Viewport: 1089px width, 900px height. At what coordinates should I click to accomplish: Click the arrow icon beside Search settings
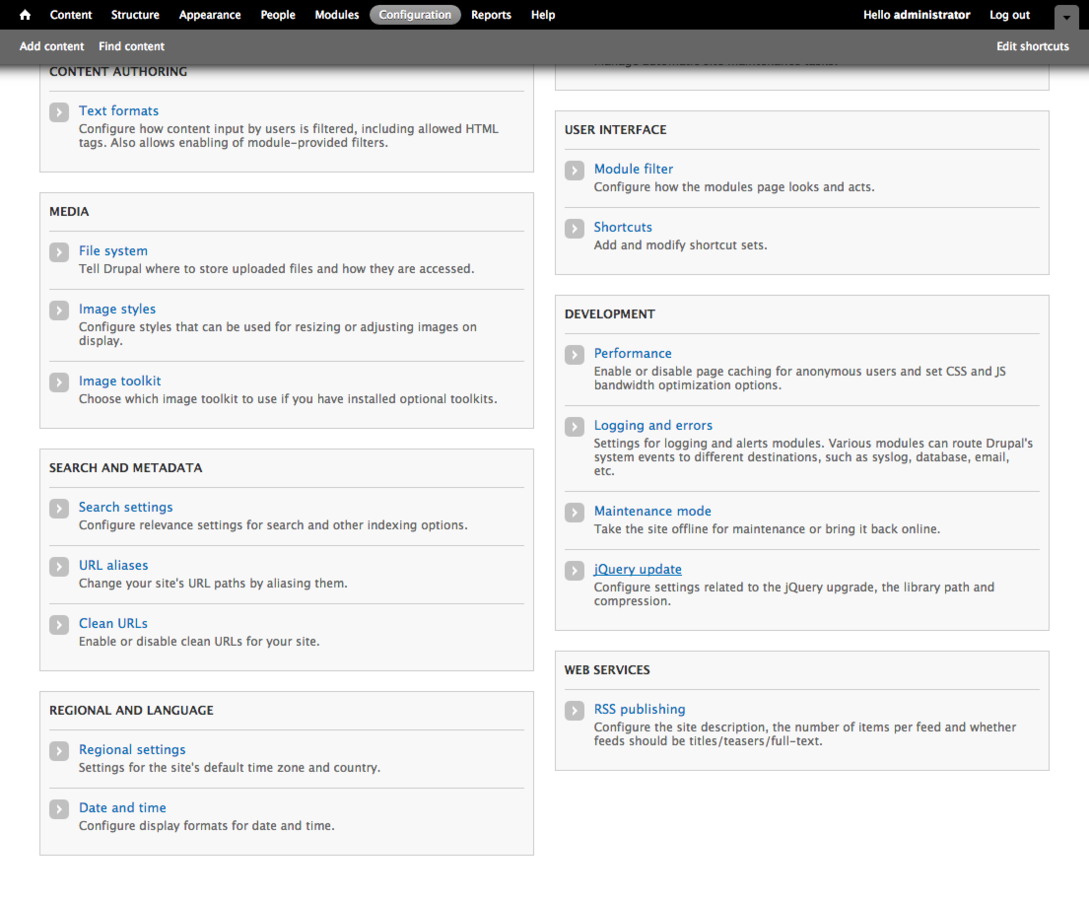59,508
